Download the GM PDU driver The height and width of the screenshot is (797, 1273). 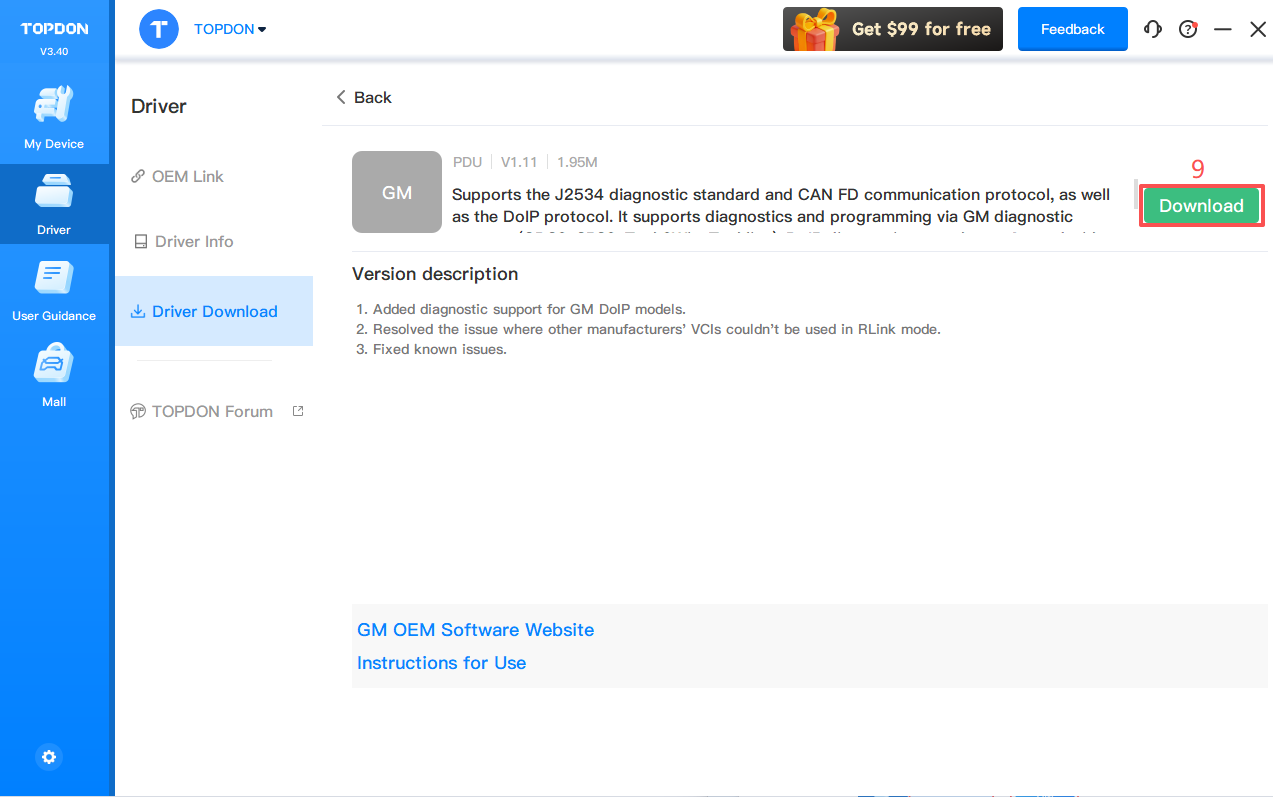(1201, 206)
